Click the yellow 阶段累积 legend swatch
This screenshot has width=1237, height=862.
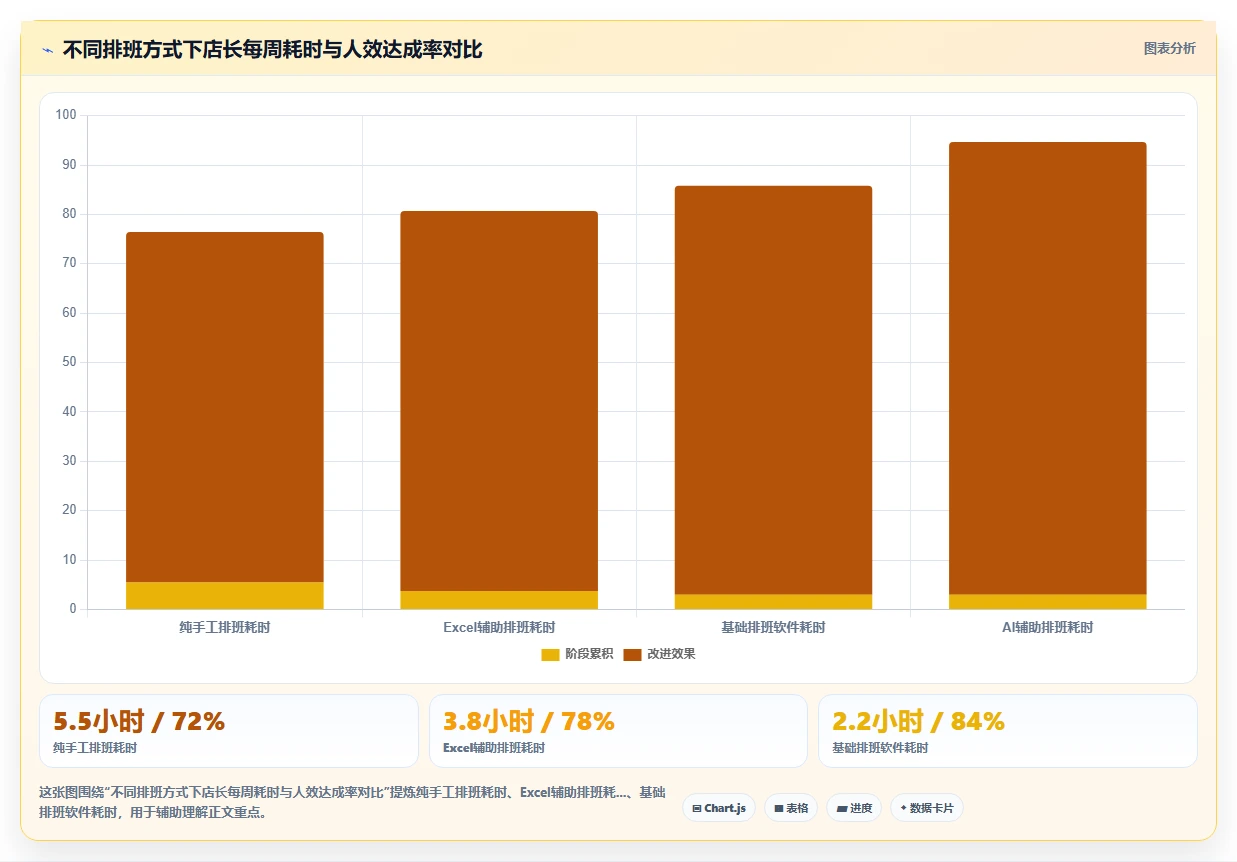(551, 654)
